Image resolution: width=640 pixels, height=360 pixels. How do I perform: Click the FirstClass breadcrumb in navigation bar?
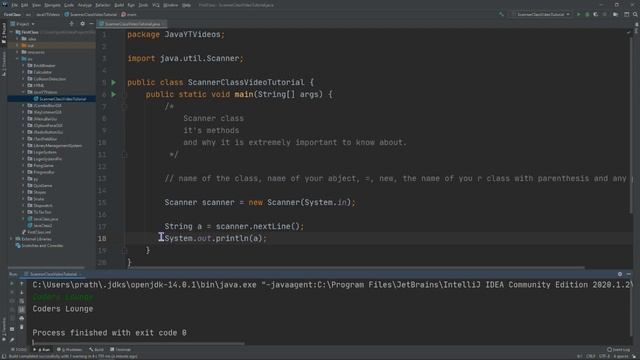[x=12, y=14]
